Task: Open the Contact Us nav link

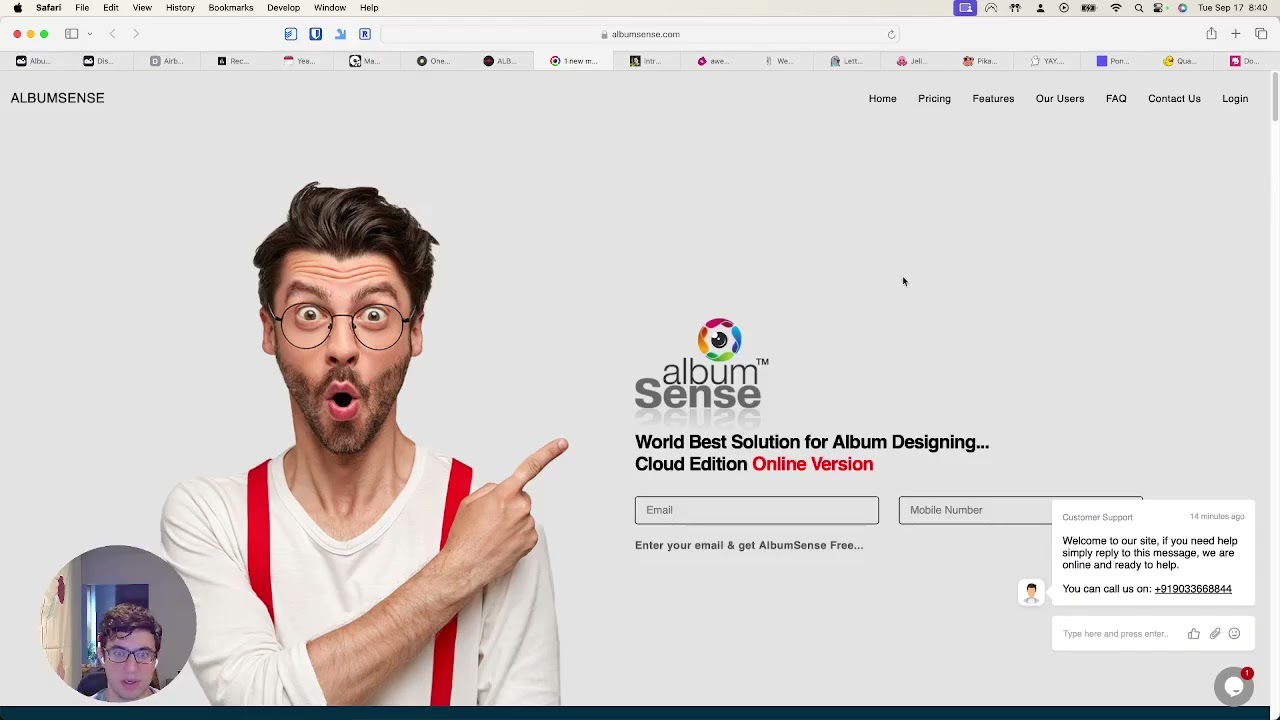Action: click(x=1174, y=99)
